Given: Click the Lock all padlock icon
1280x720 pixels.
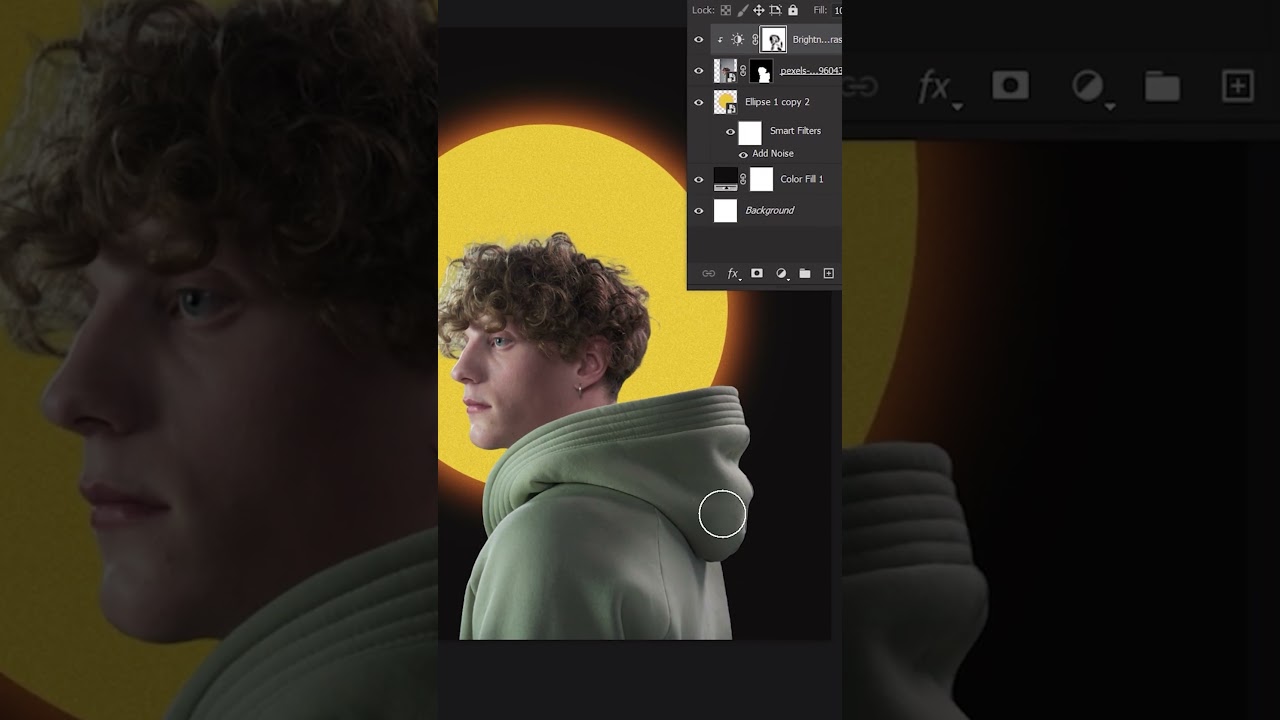Looking at the screenshot, I should tap(793, 10).
